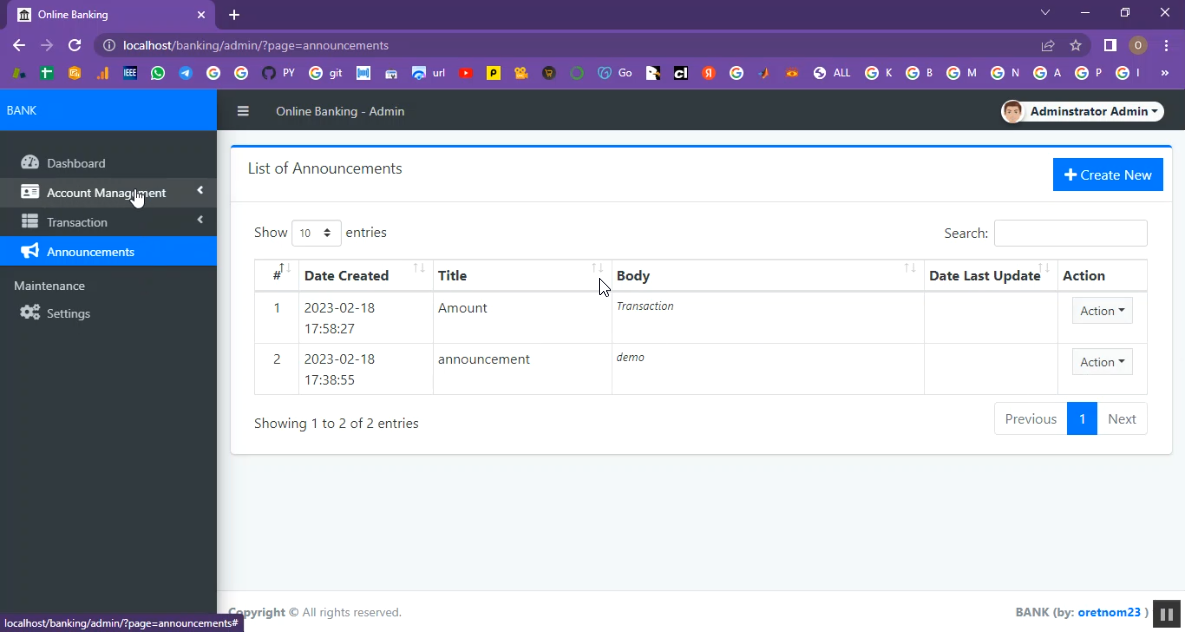Screen dimensions: 1185x632
Task: Open the WhatsApp bookmark
Action: tap(158, 73)
